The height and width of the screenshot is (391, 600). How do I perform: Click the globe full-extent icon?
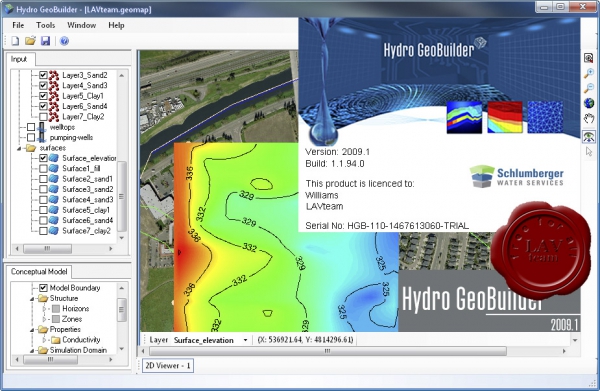coord(589,103)
